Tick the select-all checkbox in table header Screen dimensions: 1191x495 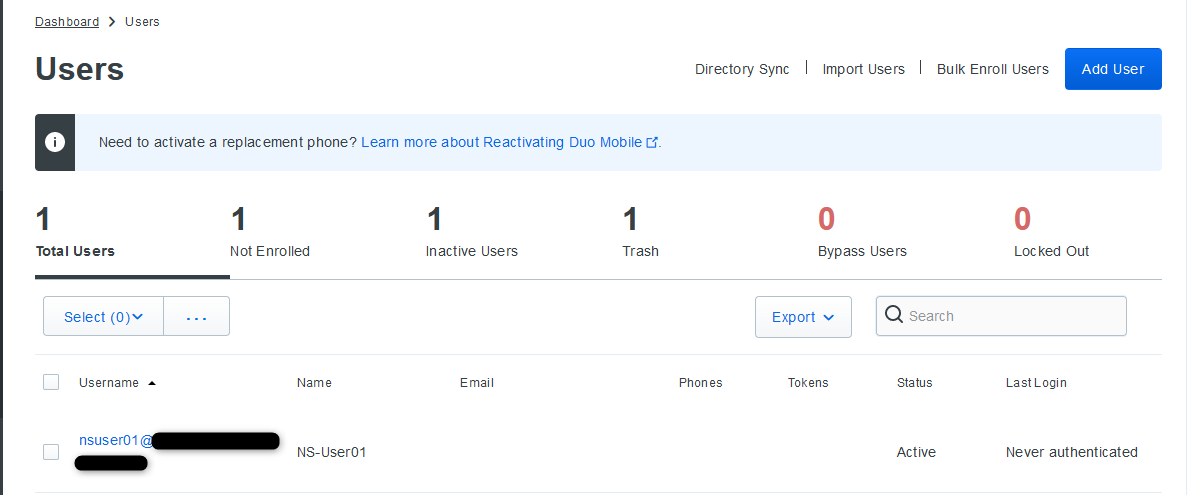click(51, 382)
